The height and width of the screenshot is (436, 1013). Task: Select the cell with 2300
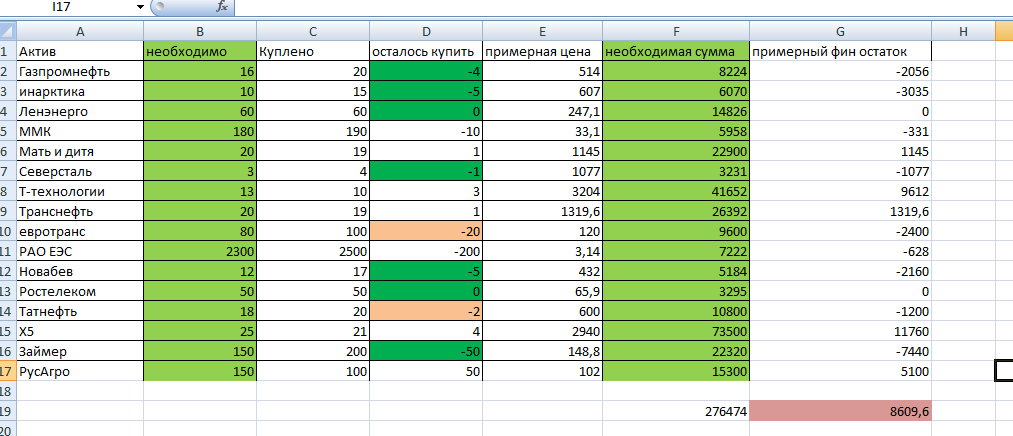pyautogui.click(x=200, y=251)
